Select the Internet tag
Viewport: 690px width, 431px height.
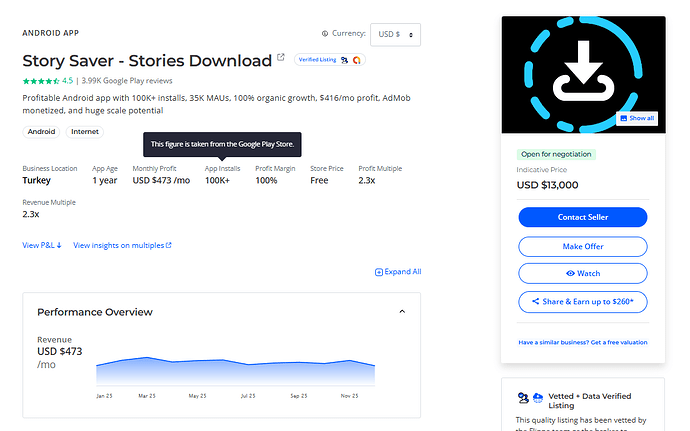(x=85, y=131)
